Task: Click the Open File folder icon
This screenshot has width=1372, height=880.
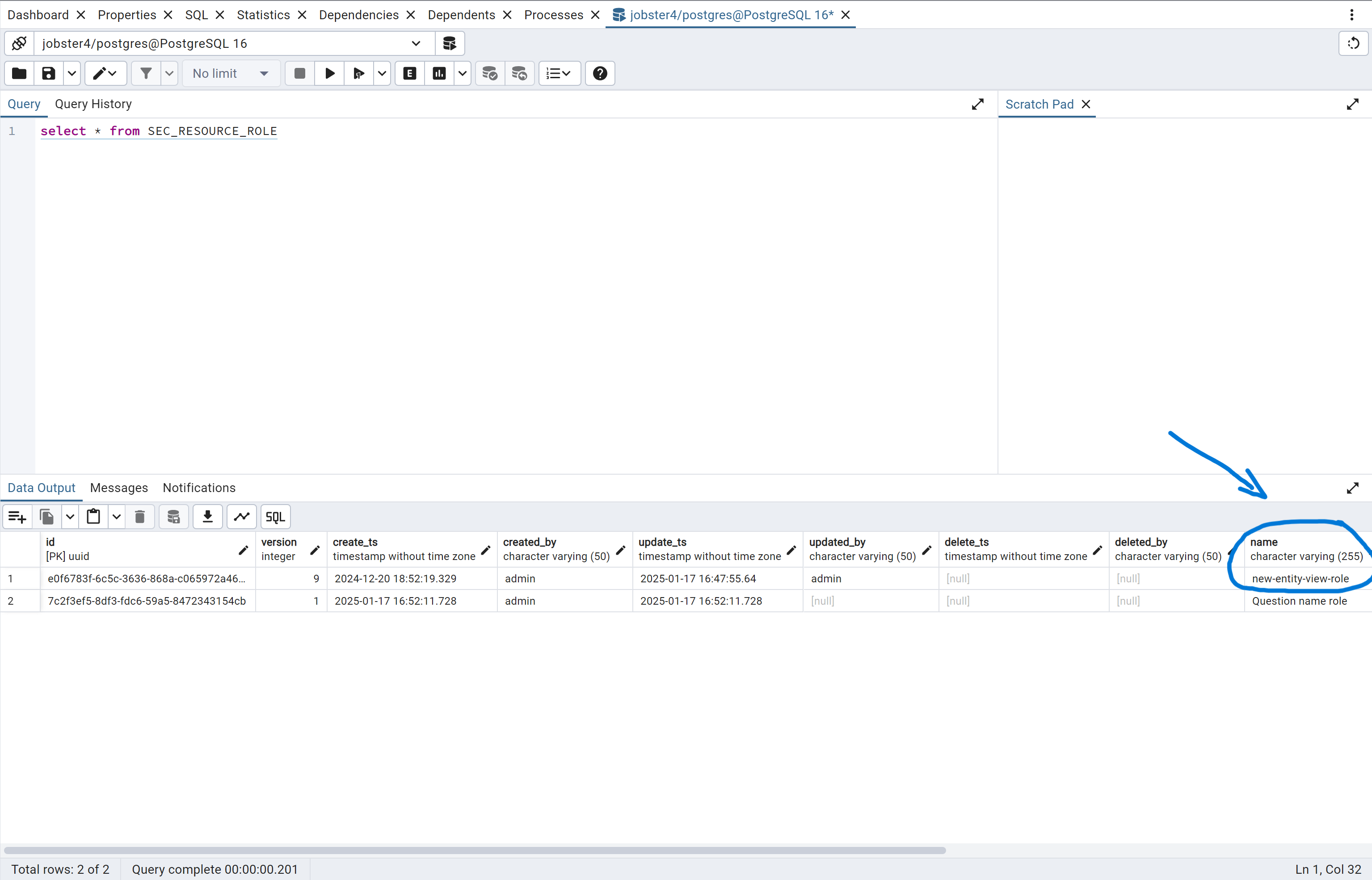Action: click(x=19, y=73)
